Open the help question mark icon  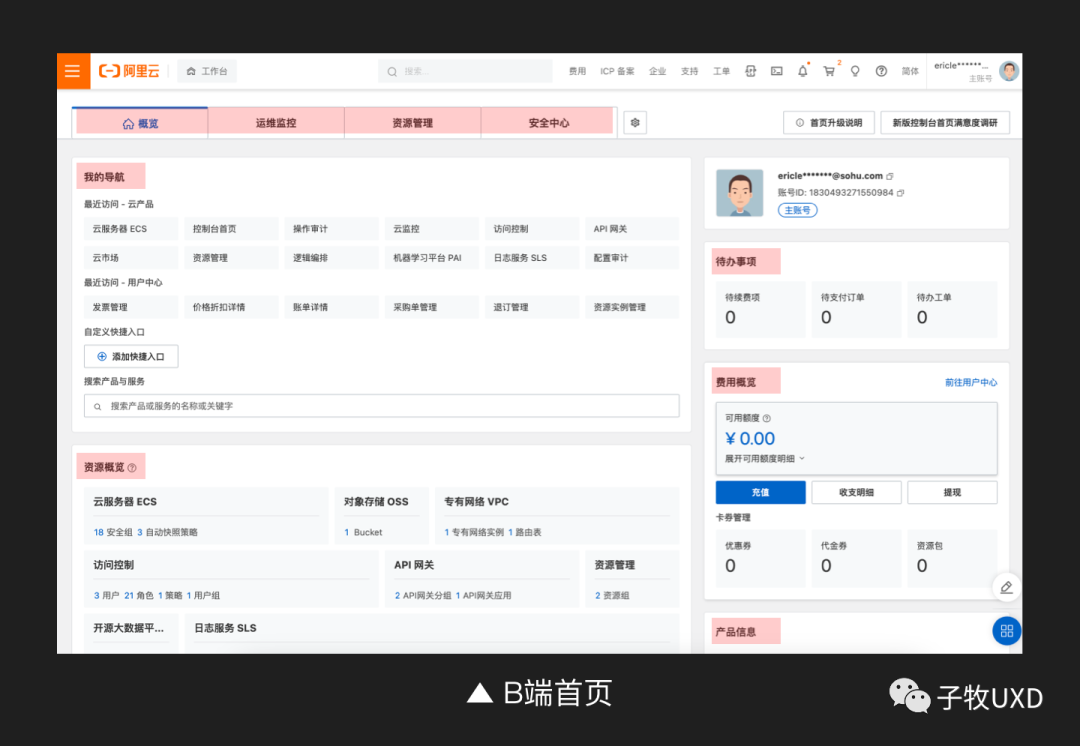tap(881, 71)
